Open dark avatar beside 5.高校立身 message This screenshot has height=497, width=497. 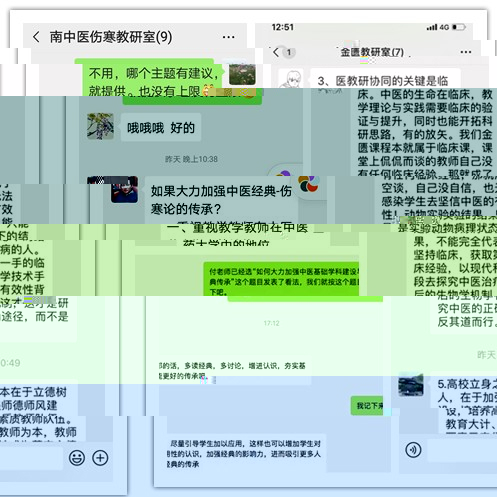click(411, 385)
